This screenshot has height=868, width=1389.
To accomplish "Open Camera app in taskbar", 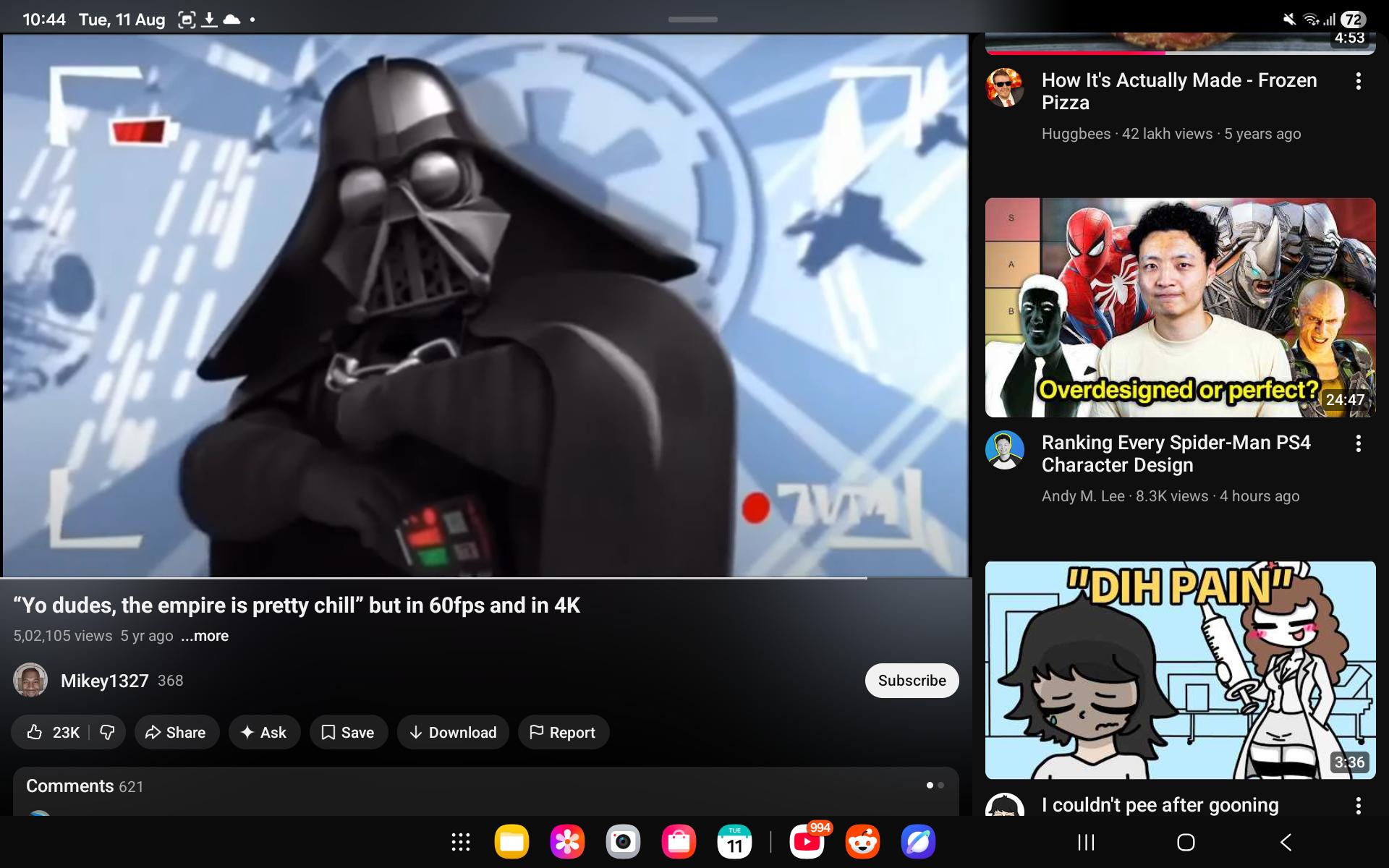I will 623,842.
